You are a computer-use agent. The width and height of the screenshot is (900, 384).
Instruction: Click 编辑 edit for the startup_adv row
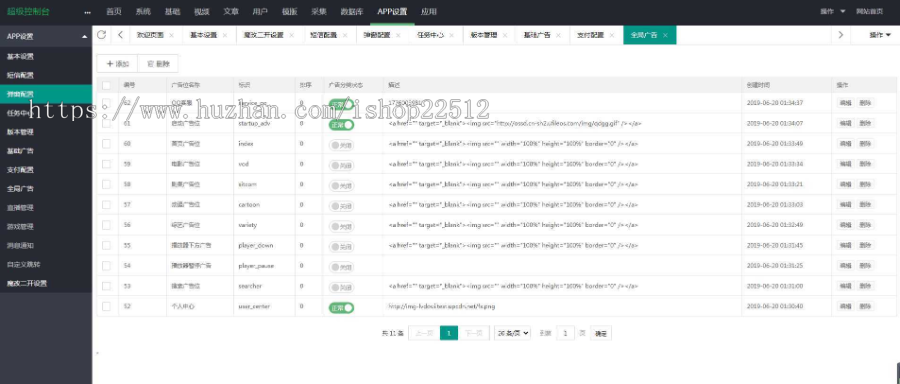(845, 123)
